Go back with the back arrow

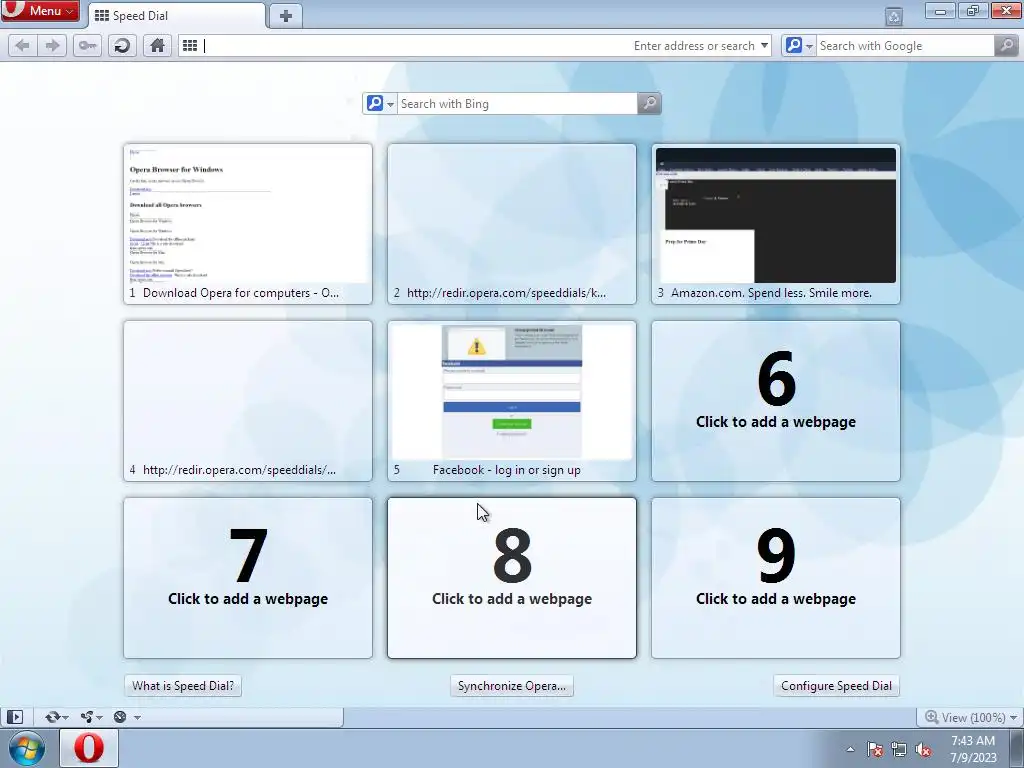[x=22, y=46]
